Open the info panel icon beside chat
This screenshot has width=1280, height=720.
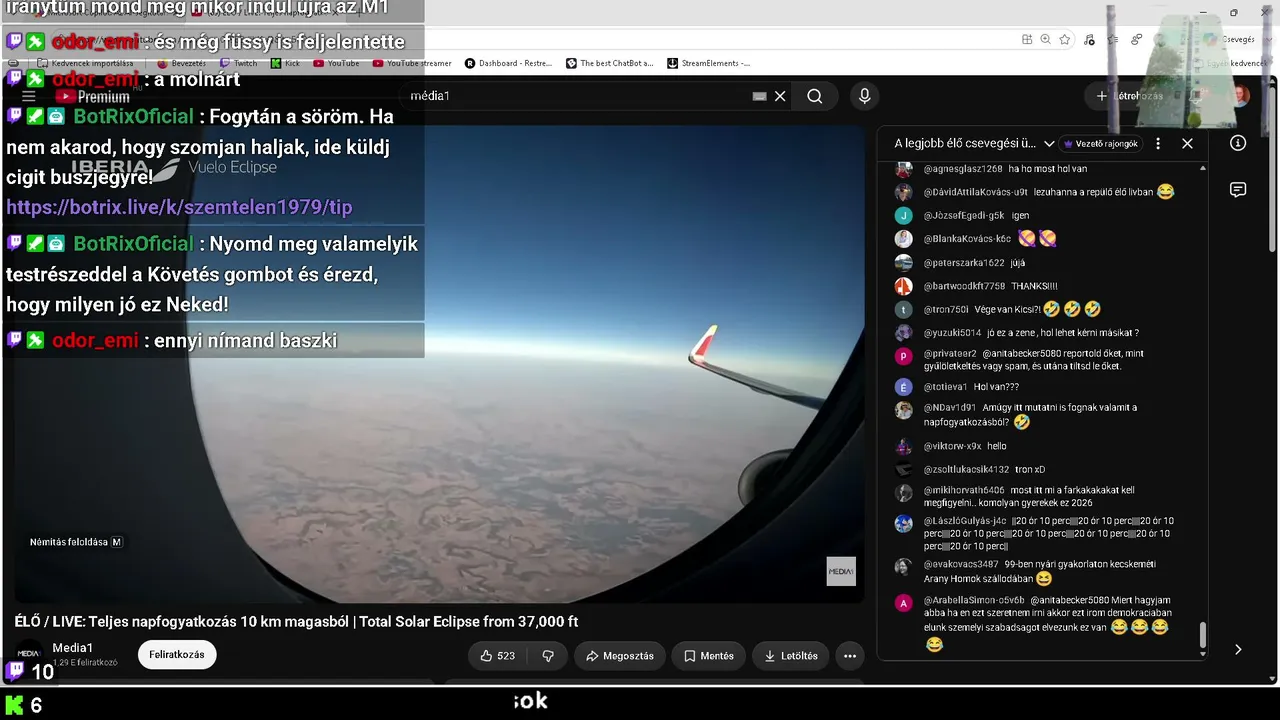[x=1238, y=143]
